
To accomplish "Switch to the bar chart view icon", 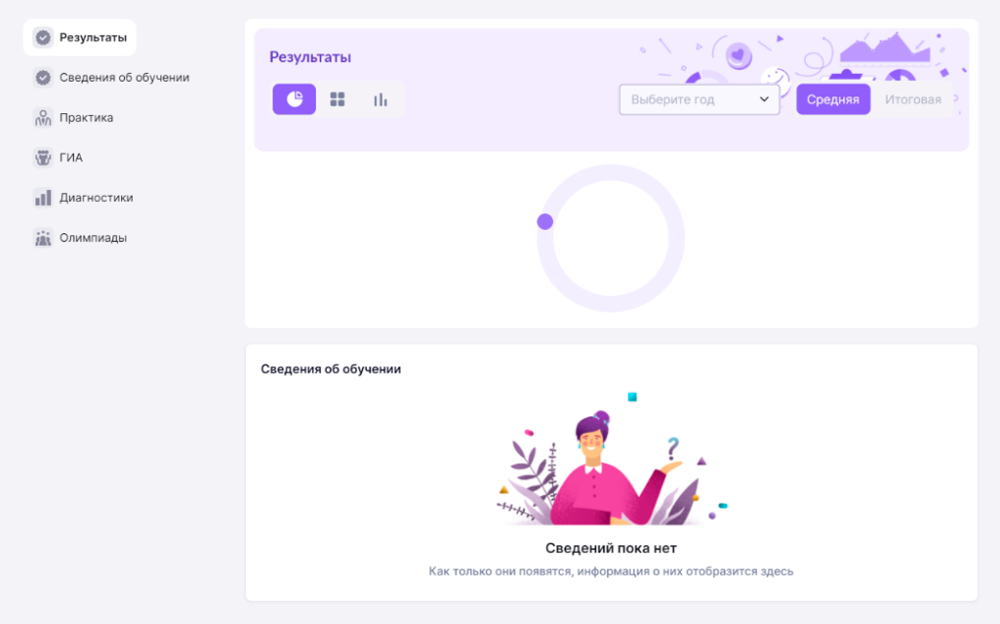I will click(381, 99).
